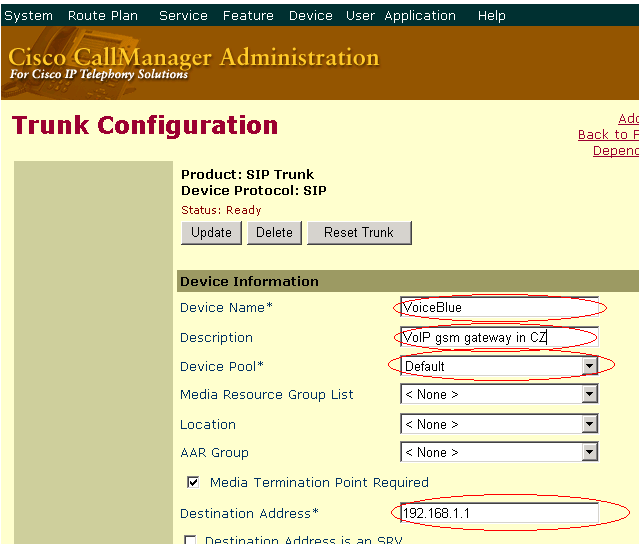Open the Service menu
639x544 pixels.
pyautogui.click(x=183, y=15)
